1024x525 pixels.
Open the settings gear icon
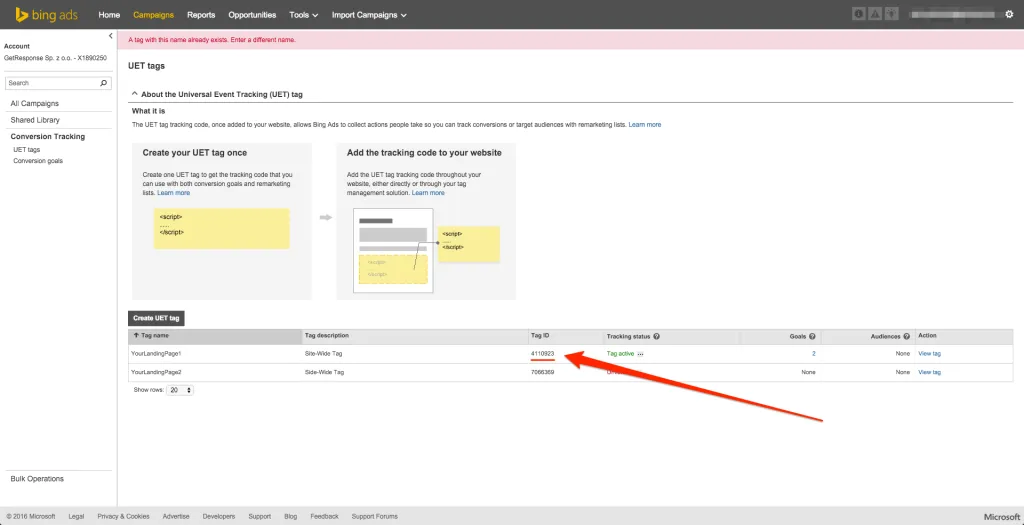[1009, 14]
